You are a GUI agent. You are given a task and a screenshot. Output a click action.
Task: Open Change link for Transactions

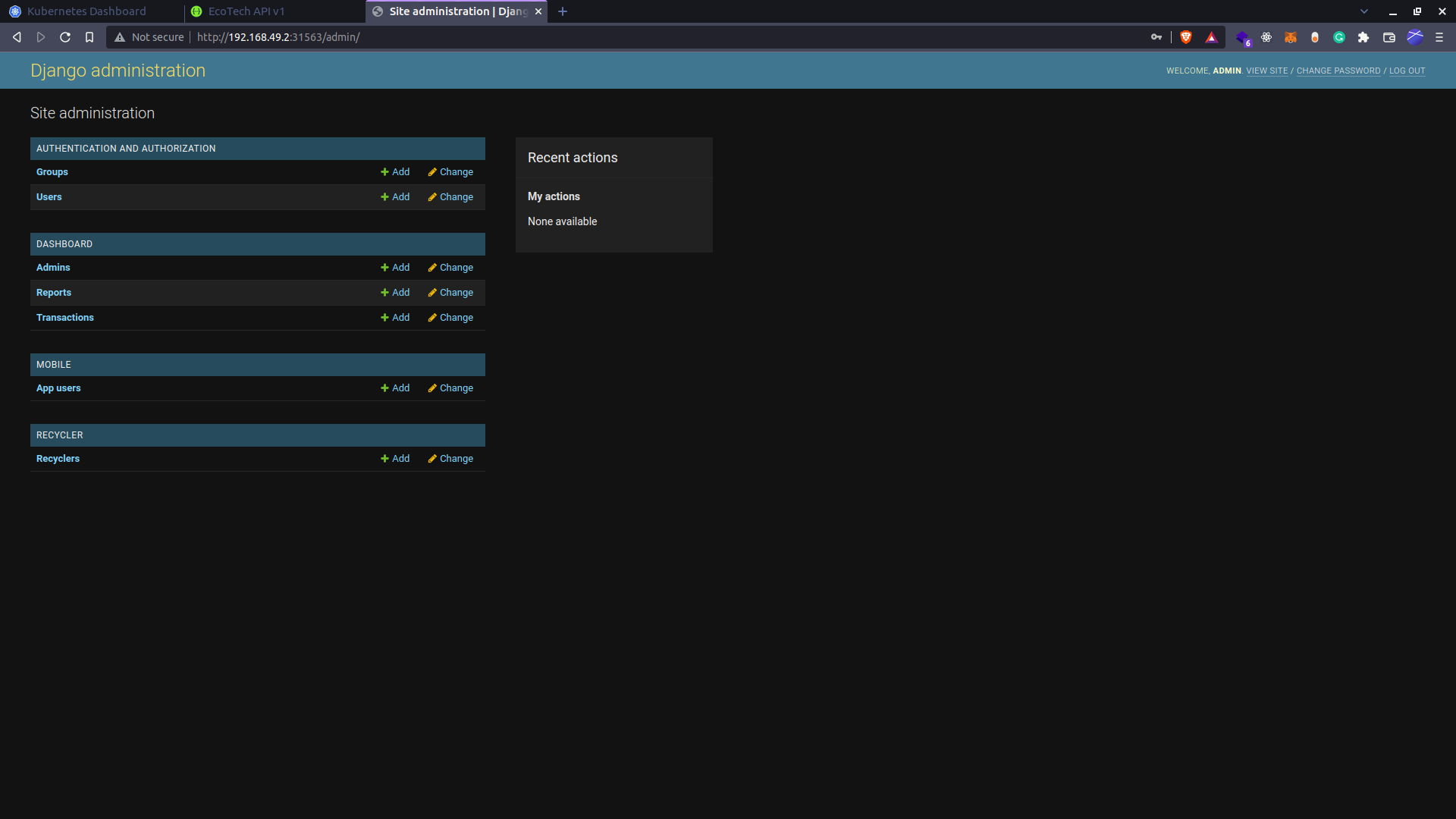click(450, 318)
